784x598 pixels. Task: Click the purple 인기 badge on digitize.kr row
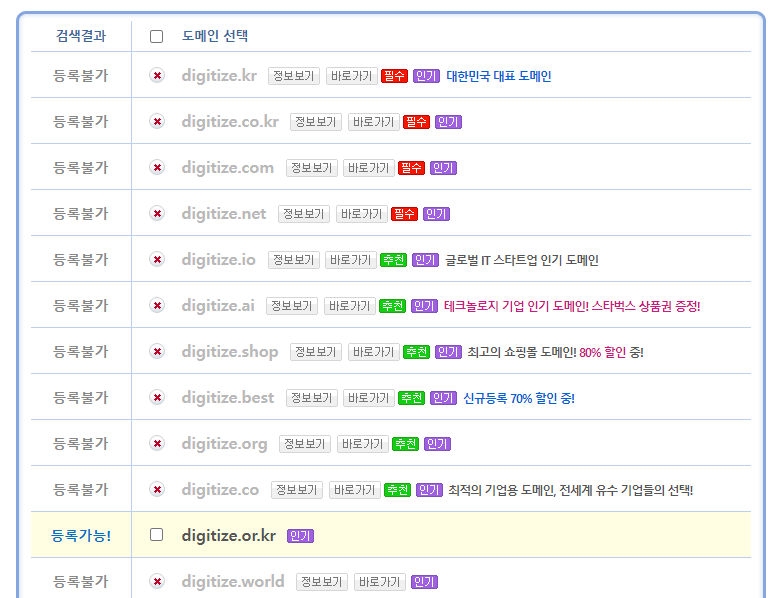click(426, 76)
